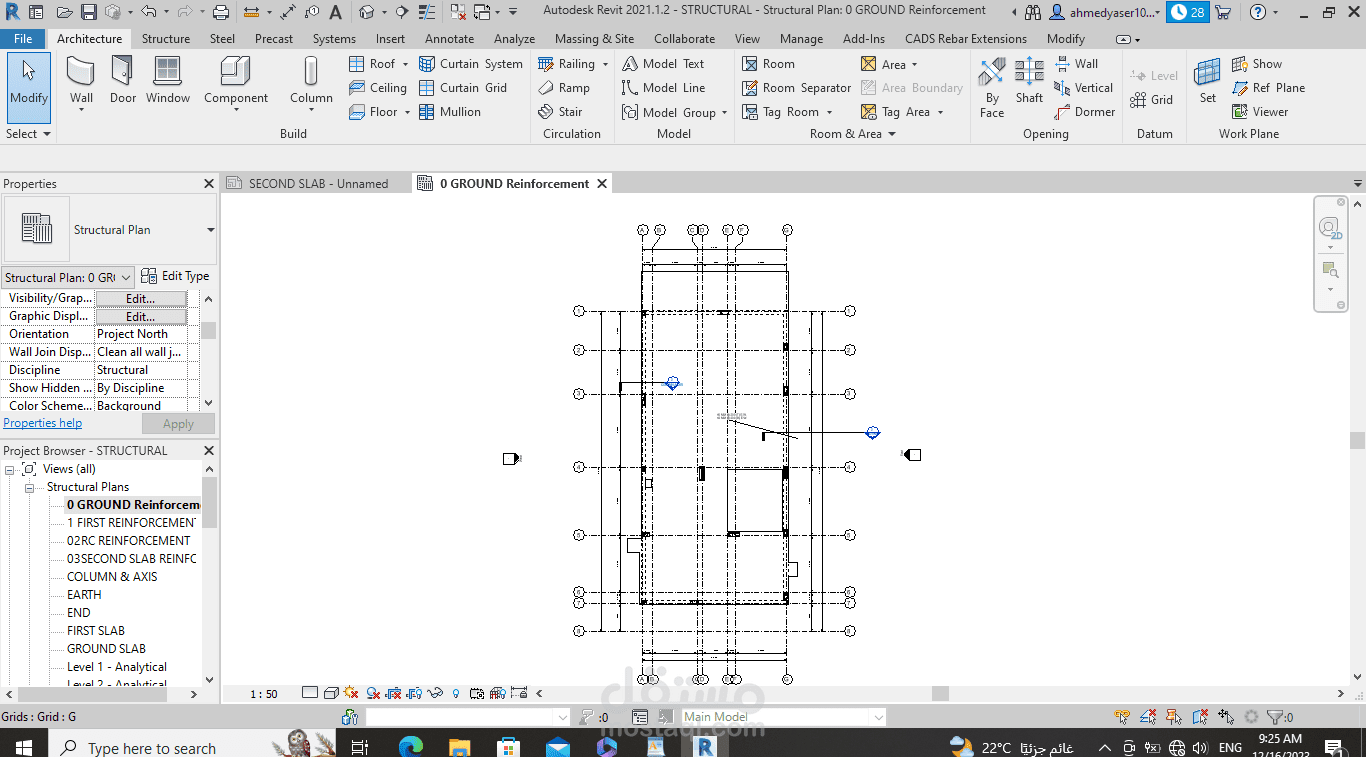Select the Grid datum tool
Screen dimensions: 1366x757
1151,100
